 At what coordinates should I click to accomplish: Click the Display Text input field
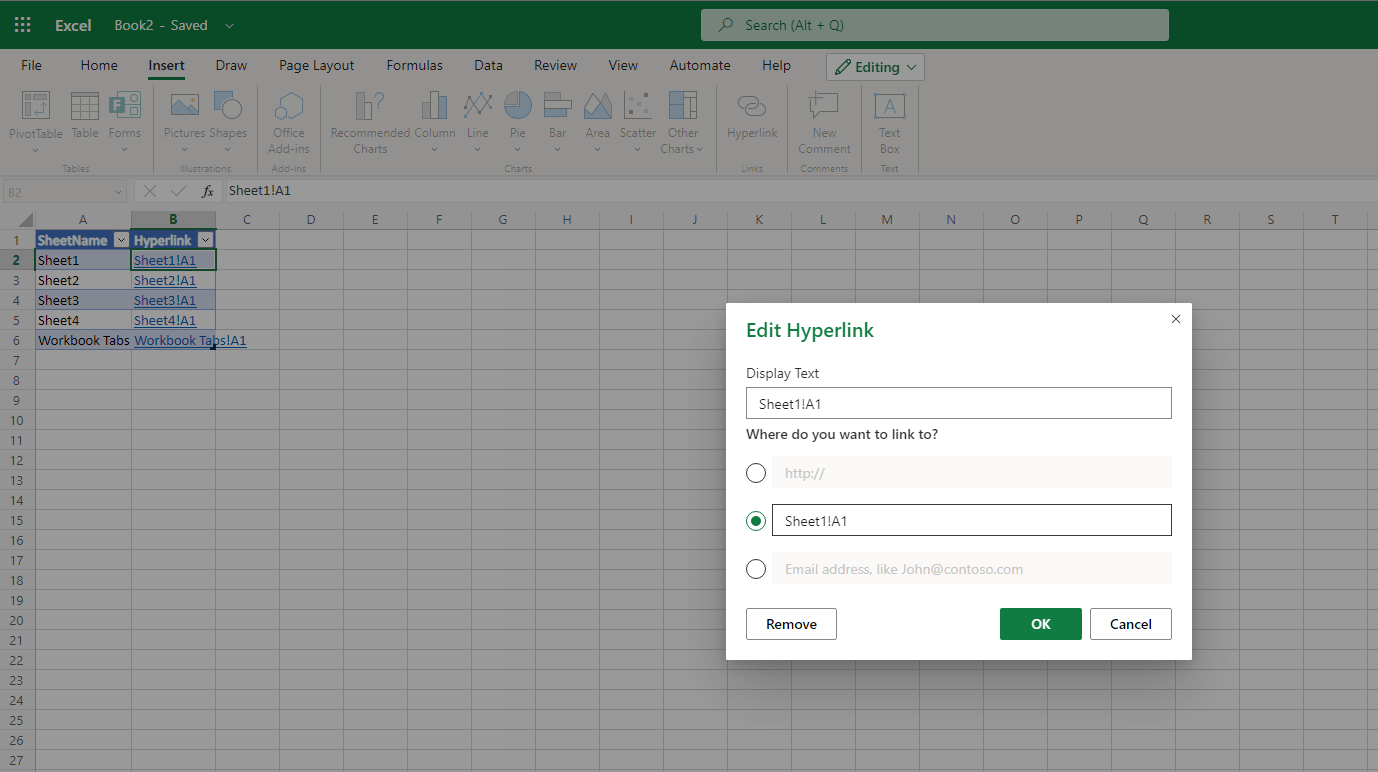[958, 404]
